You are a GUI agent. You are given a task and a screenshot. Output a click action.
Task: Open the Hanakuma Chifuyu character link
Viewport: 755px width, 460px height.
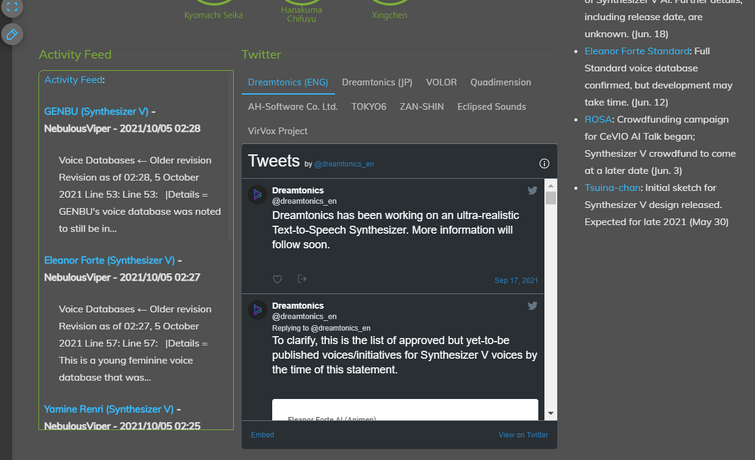point(301,14)
